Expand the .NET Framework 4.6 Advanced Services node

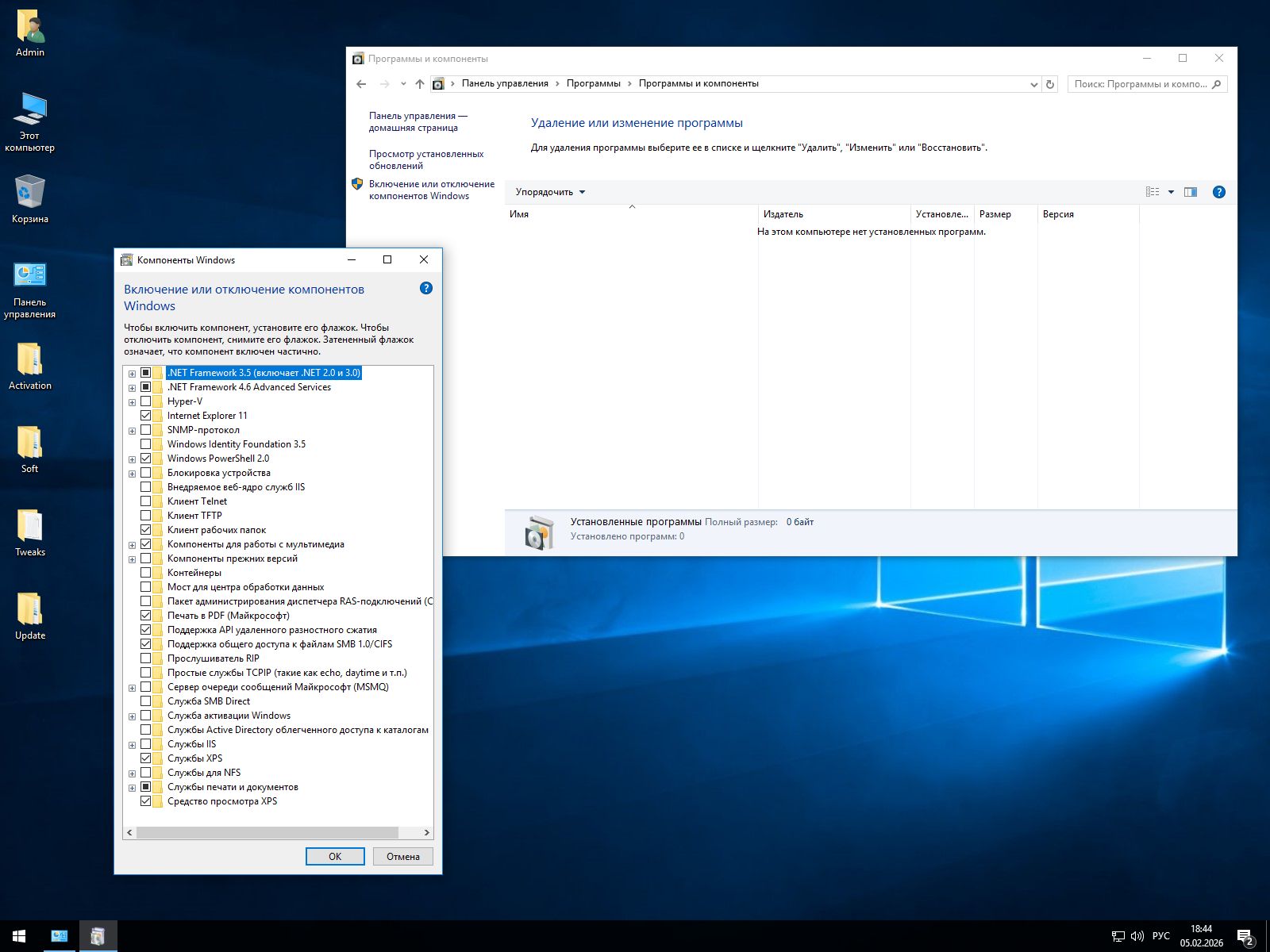132,388
